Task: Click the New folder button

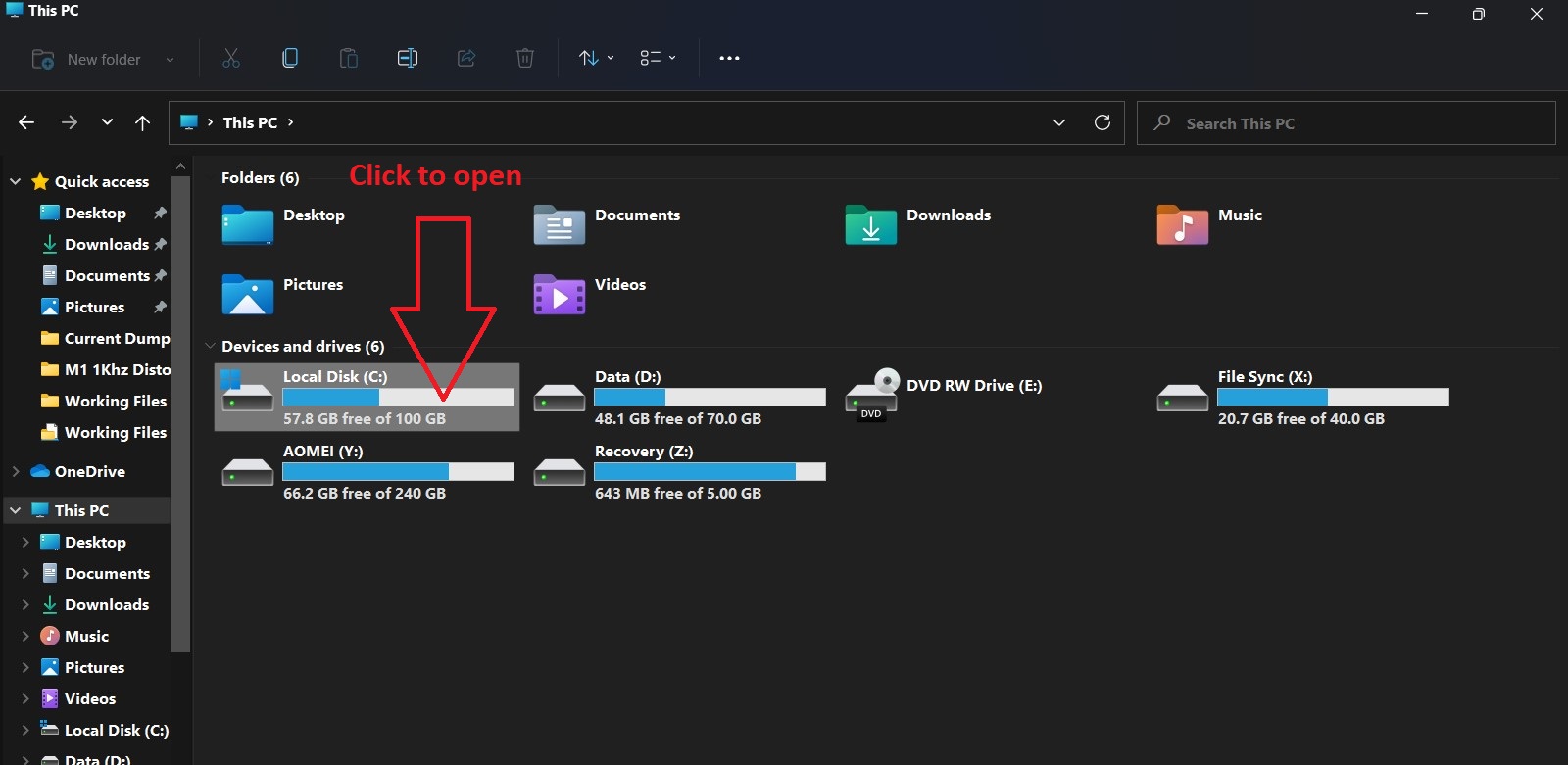Action: (x=86, y=60)
